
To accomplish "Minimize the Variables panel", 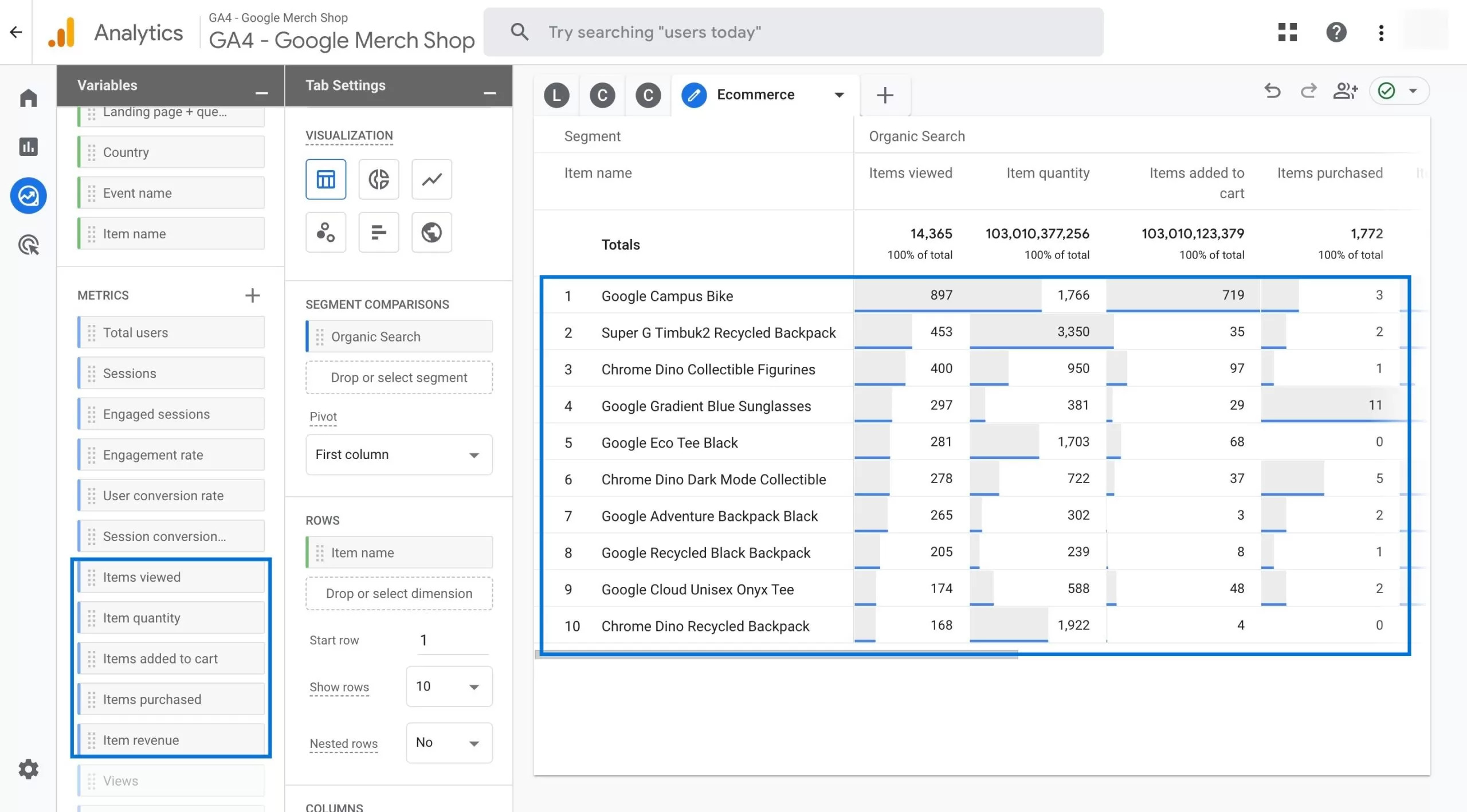I will tap(261, 93).
